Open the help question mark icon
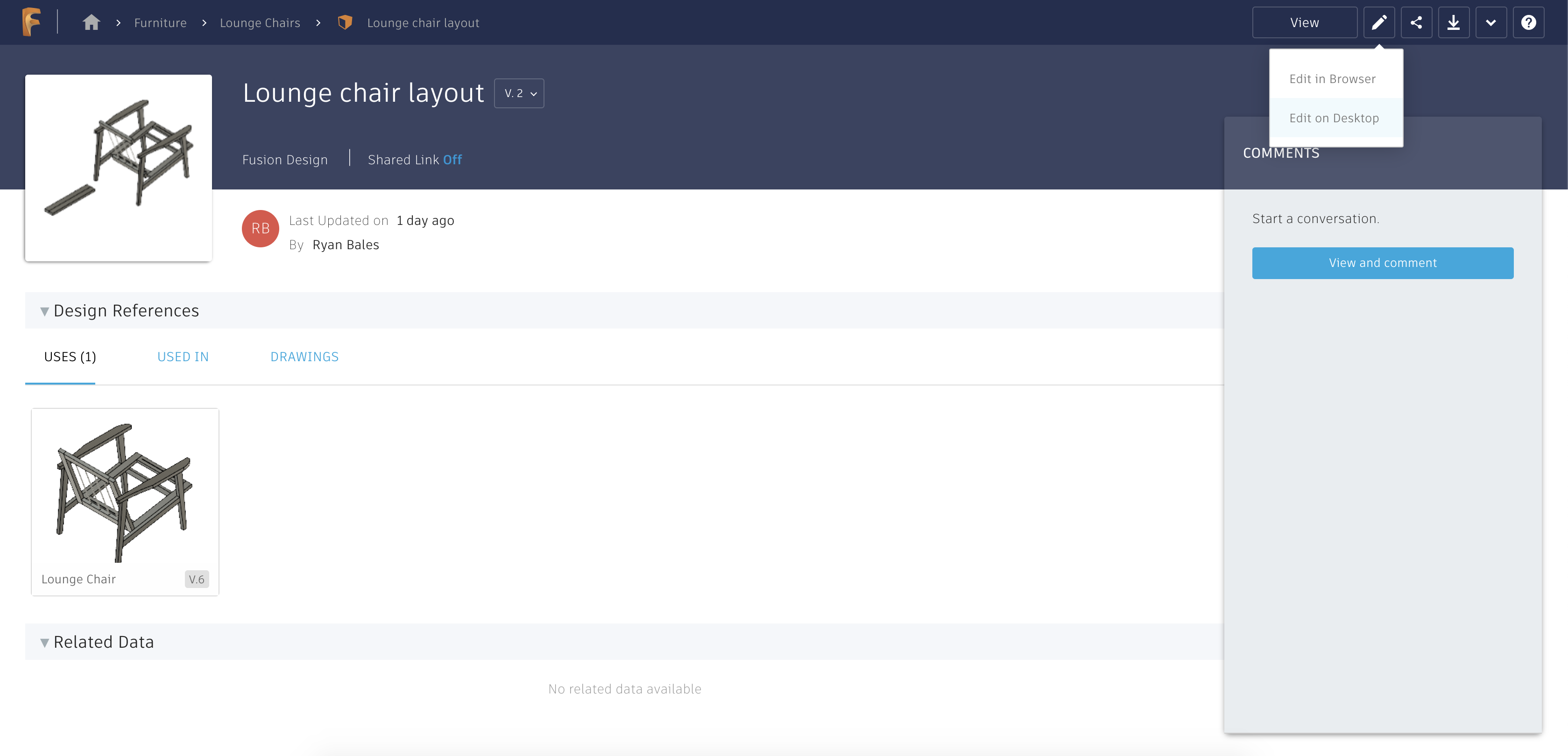The height and width of the screenshot is (756, 1568). click(1528, 22)
